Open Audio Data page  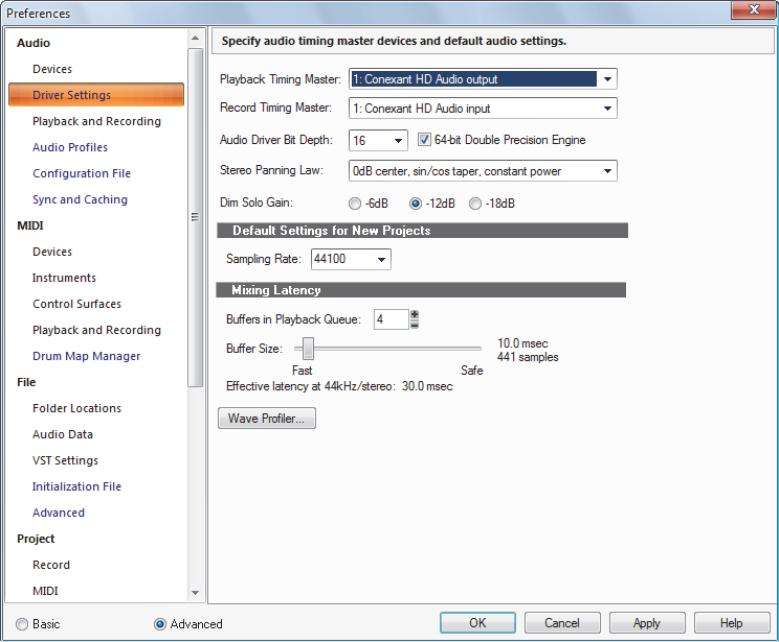point(63,434)
